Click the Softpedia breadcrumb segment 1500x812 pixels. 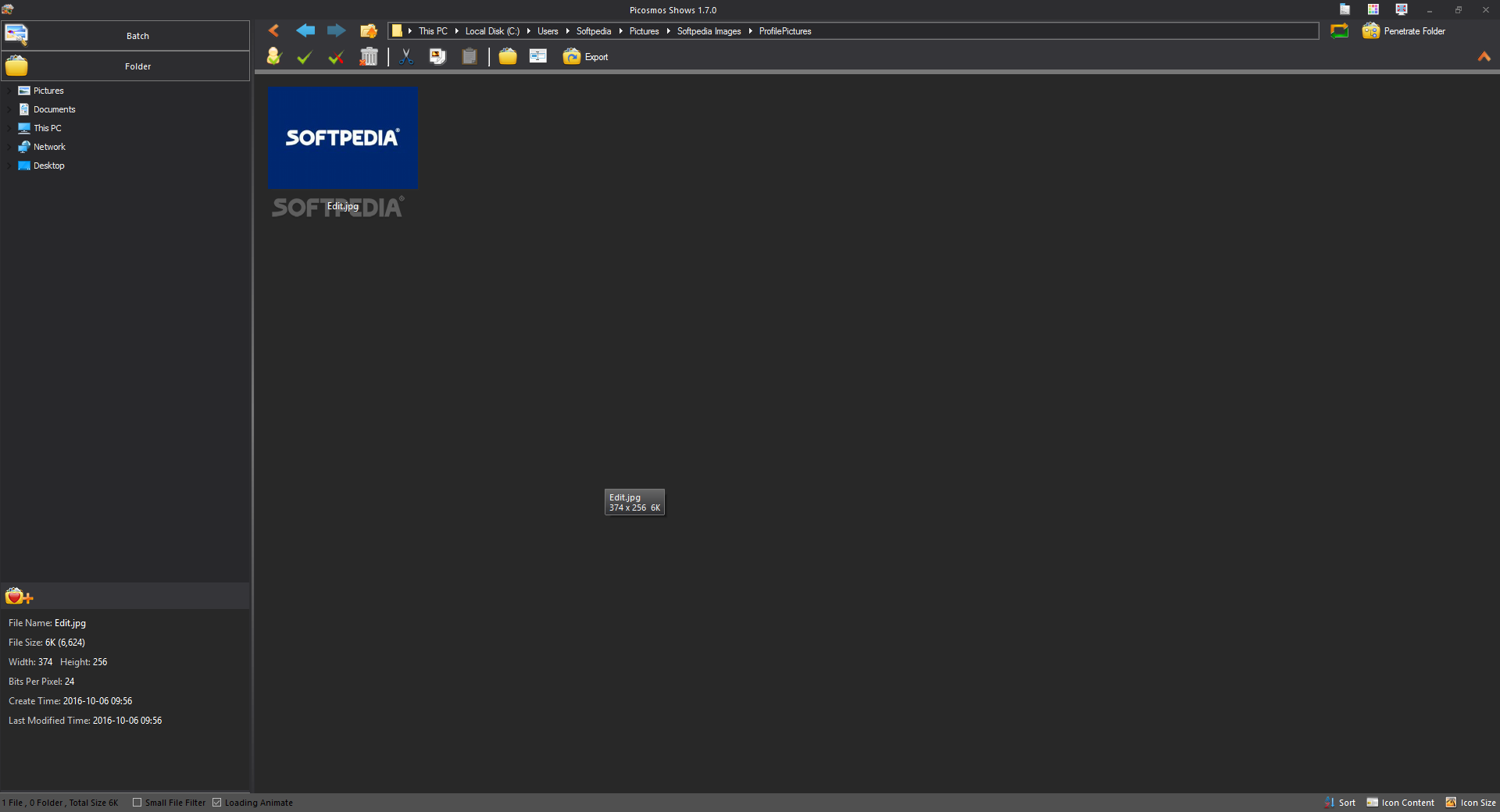tap(594, 31)
